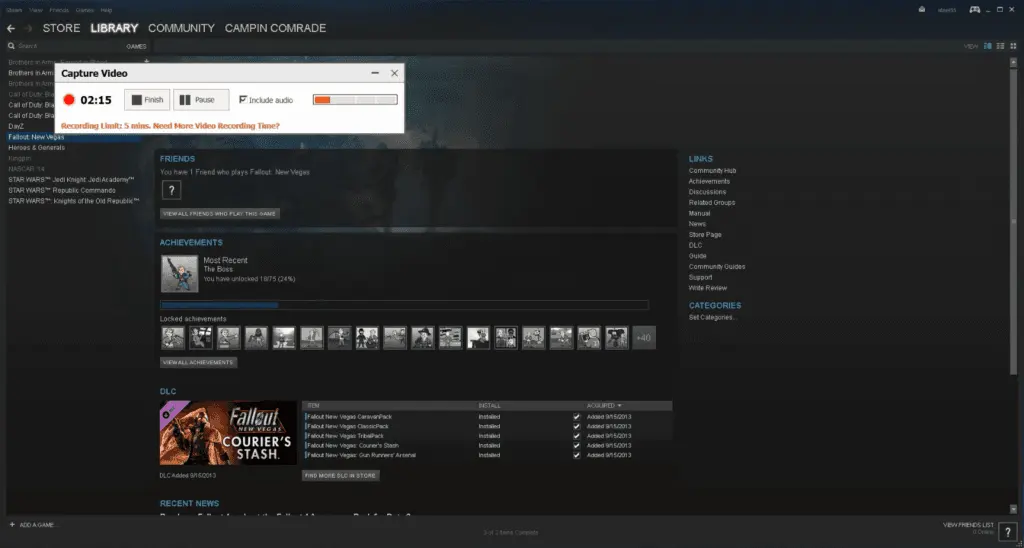Minimize the Capture Video window

375,73
